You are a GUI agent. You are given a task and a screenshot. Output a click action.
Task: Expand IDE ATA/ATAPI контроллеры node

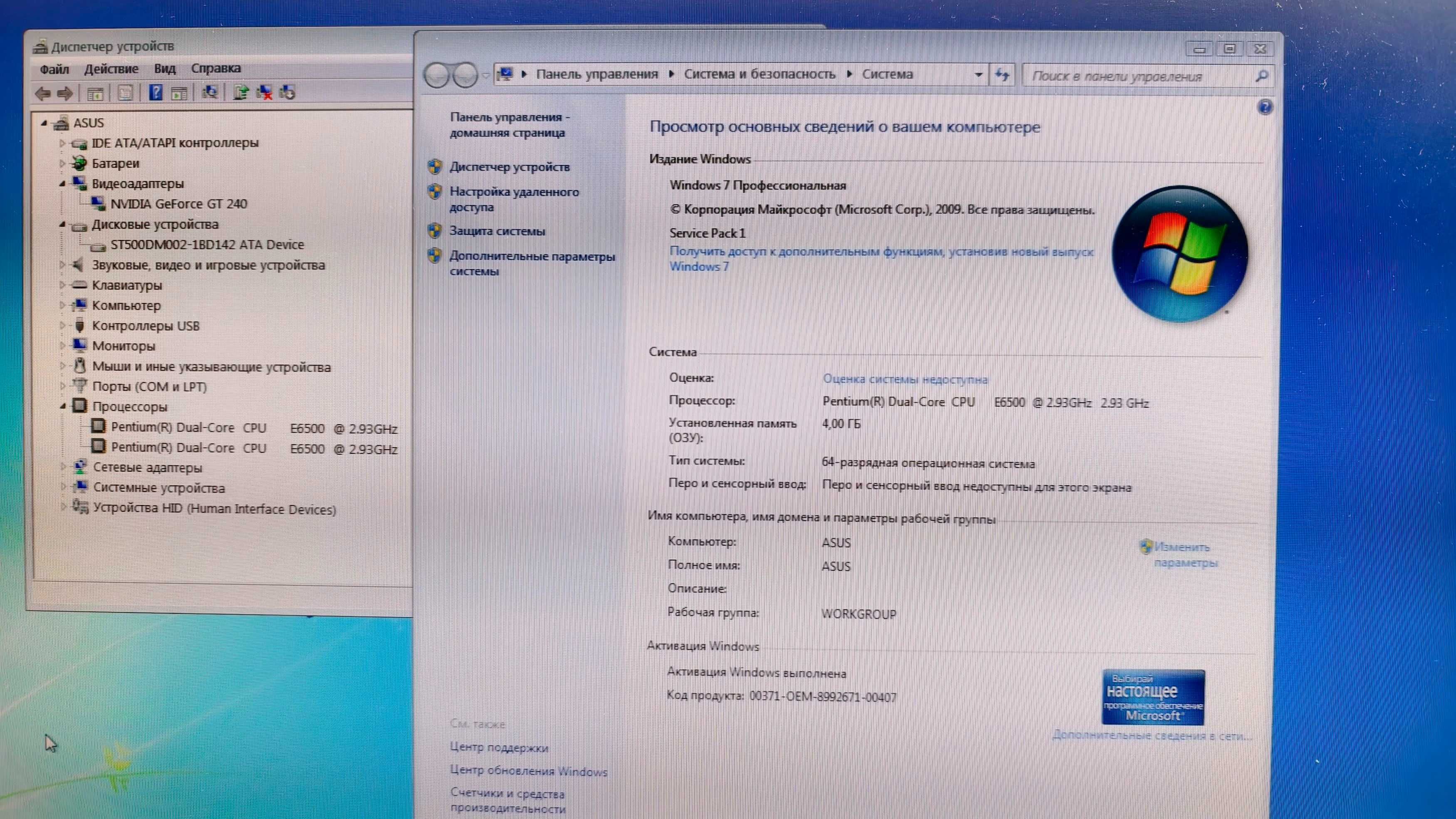(x=62, y=143)
